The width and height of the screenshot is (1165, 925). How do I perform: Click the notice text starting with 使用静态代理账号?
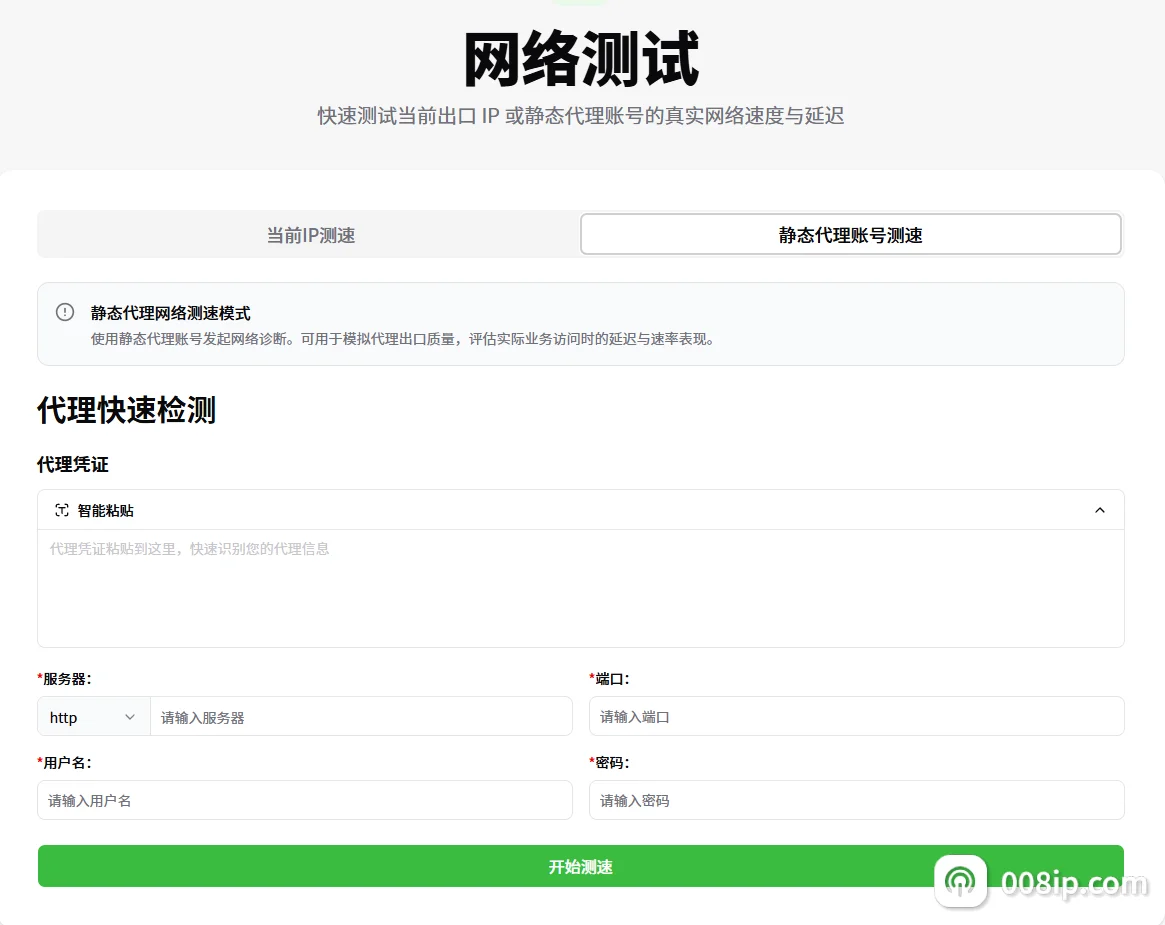pyautogui.click(x=403, y=339)
